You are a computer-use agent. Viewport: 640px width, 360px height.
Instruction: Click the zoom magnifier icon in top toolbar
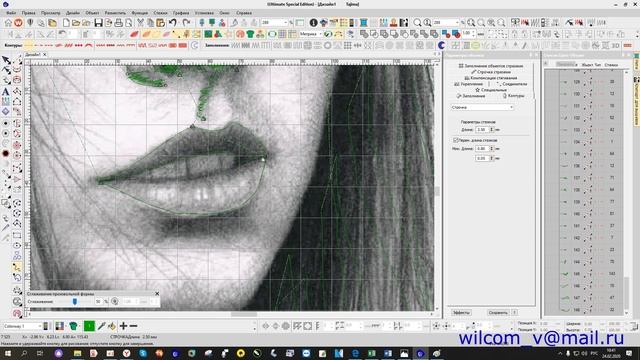click(x=417, y=23)
